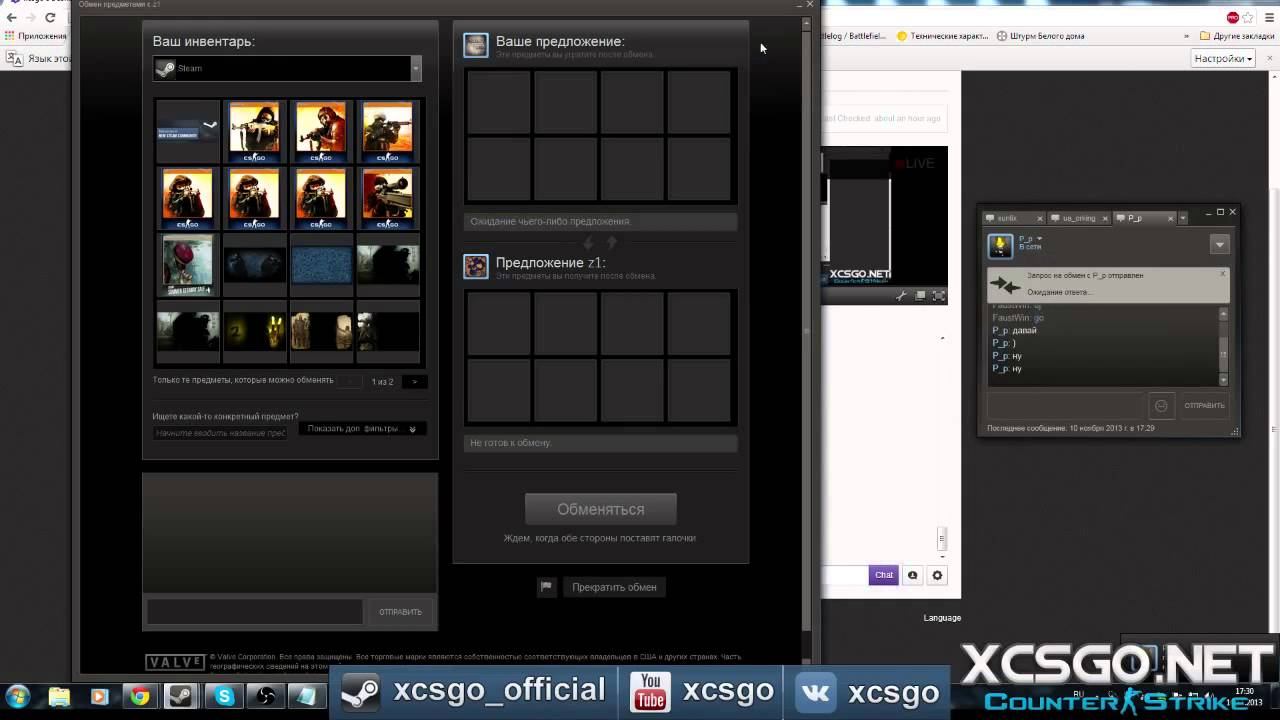1280x720 pixels.
Task: Click the Language link below chat
Action: coord(942,618)
